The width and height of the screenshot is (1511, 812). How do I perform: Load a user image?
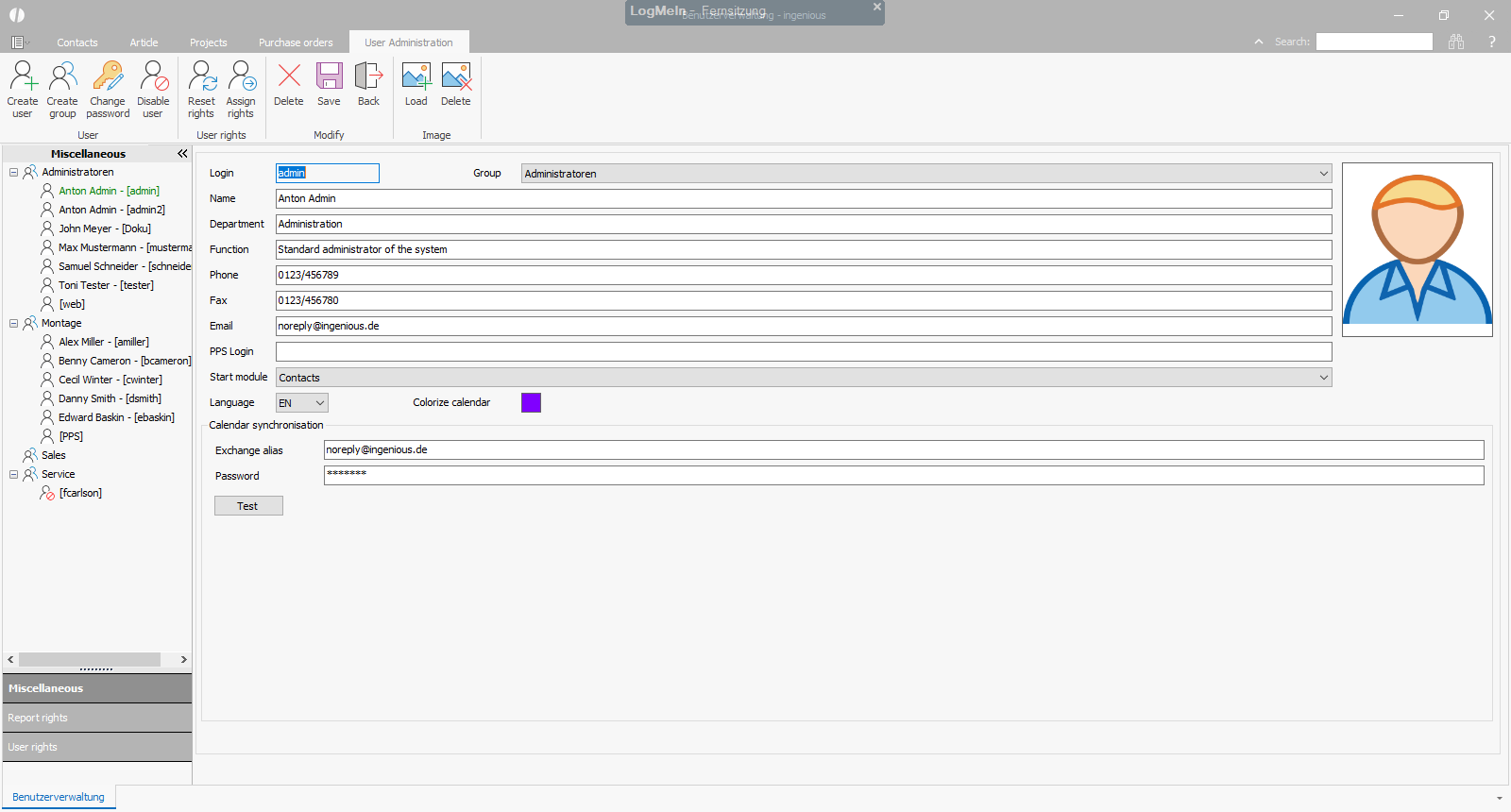pos(416,77)
